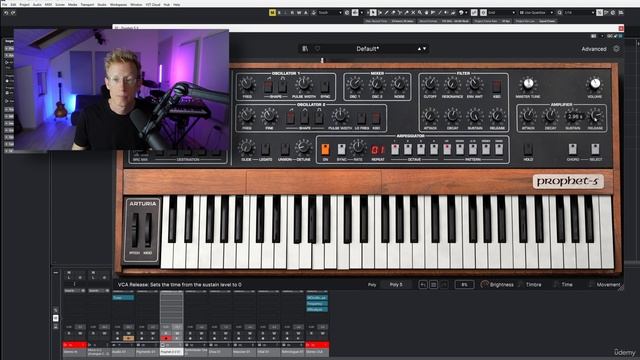Screen dimensions: 640x360
Task: Click the Cubase undo icon at top left
Action: [6, 13]
